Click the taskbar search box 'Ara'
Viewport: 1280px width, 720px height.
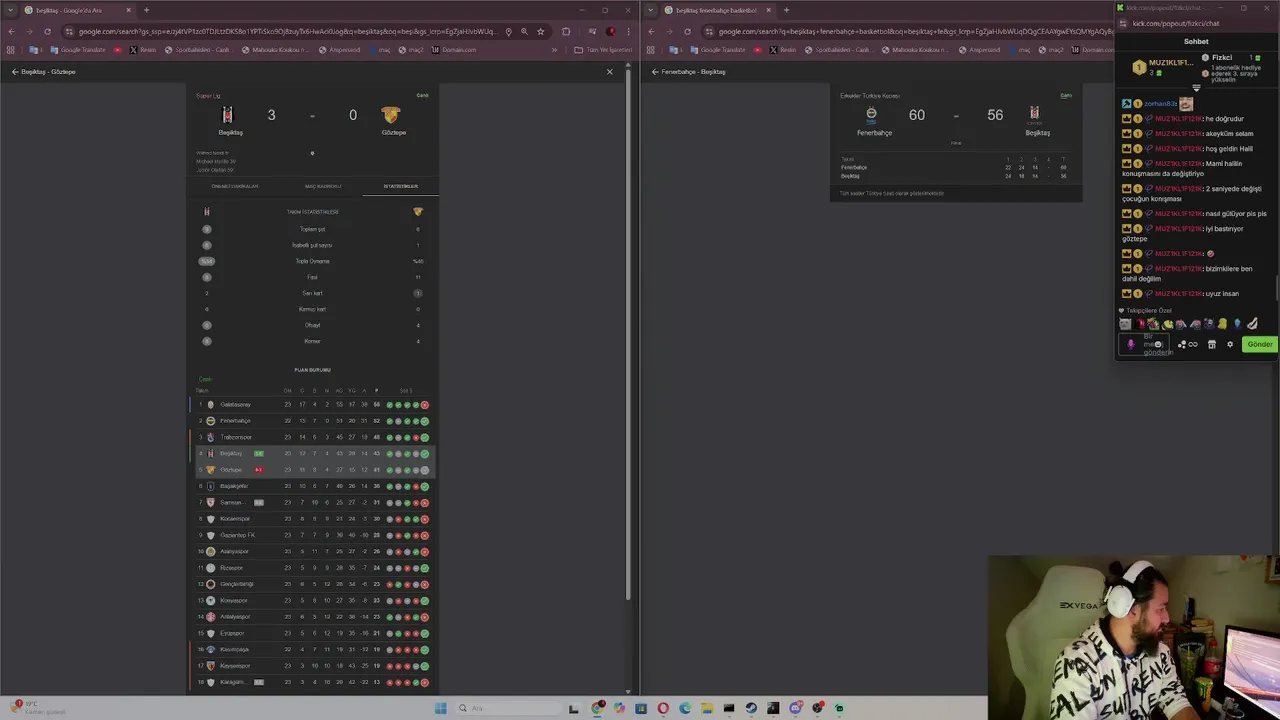tap(508, 708)
